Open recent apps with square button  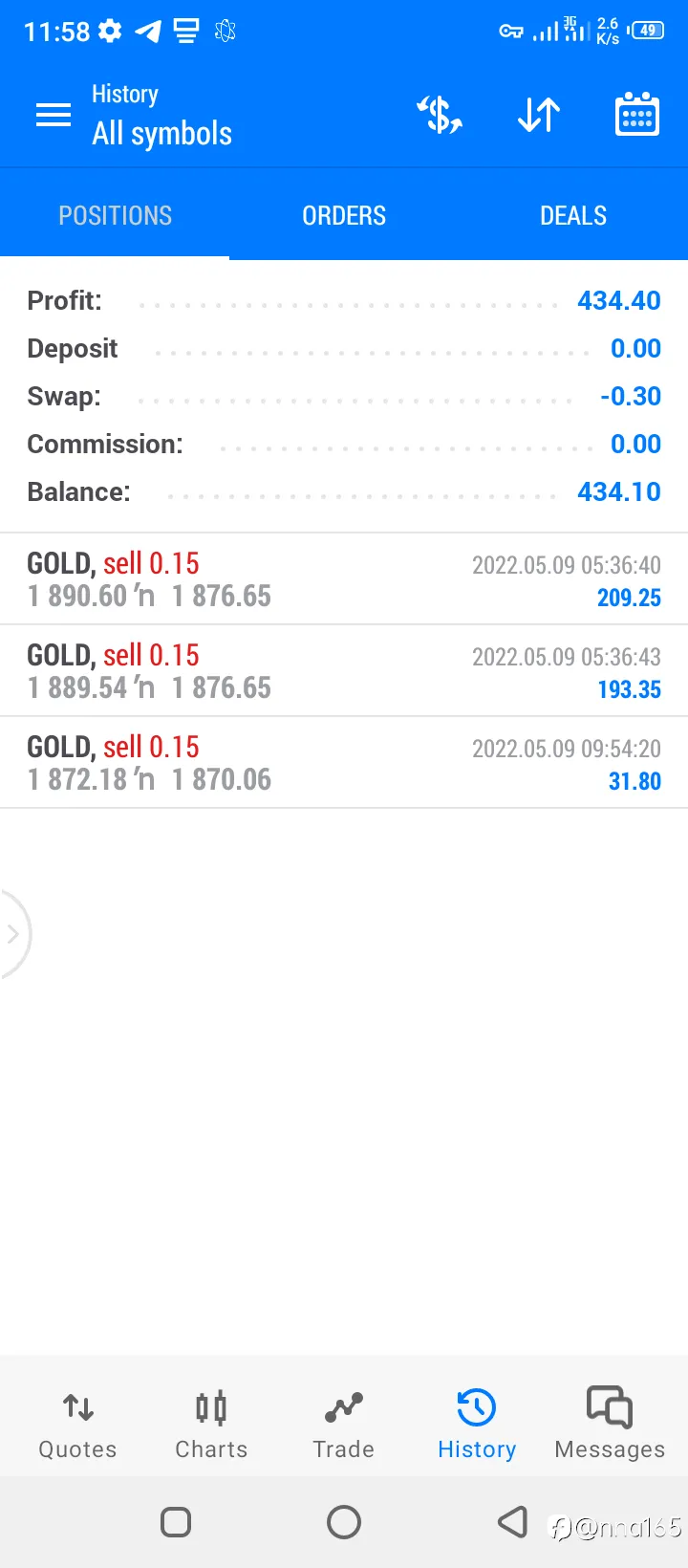[x=176, y=1521]
